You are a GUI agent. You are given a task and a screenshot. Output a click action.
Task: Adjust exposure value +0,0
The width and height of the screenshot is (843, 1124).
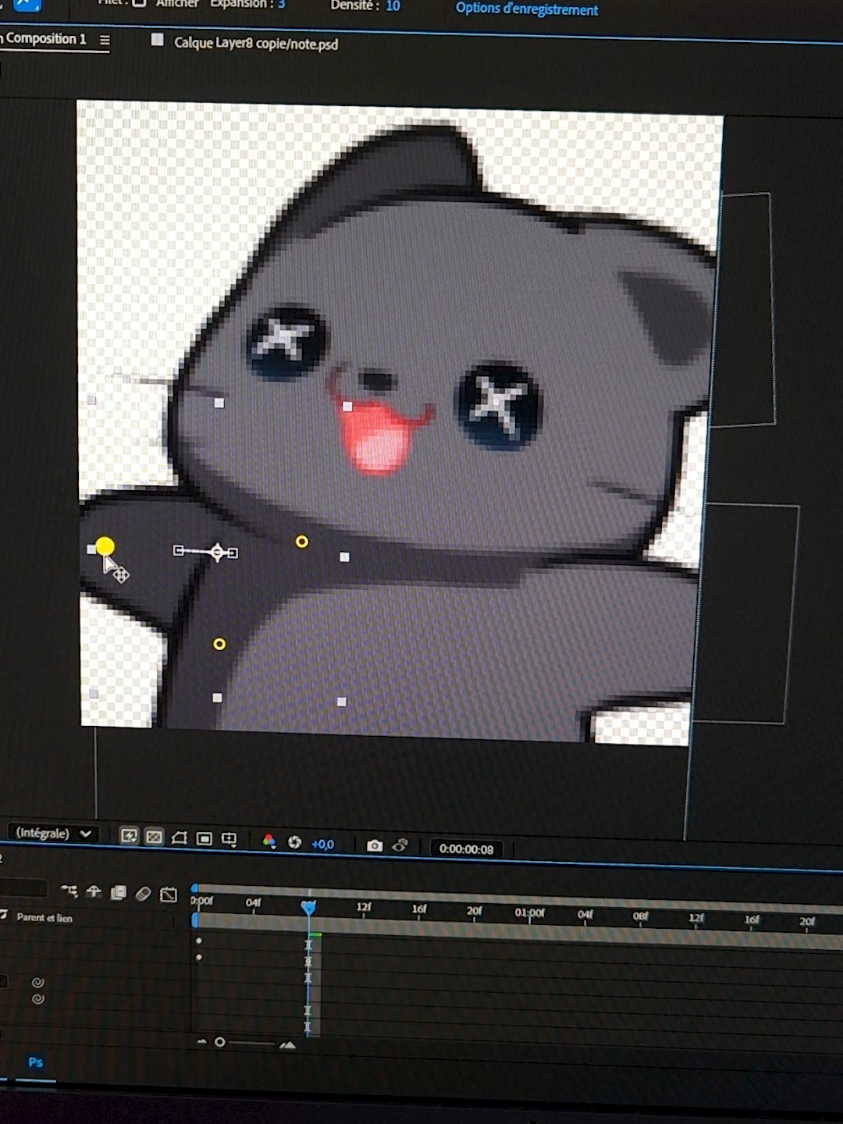click(x=323, y=844)
